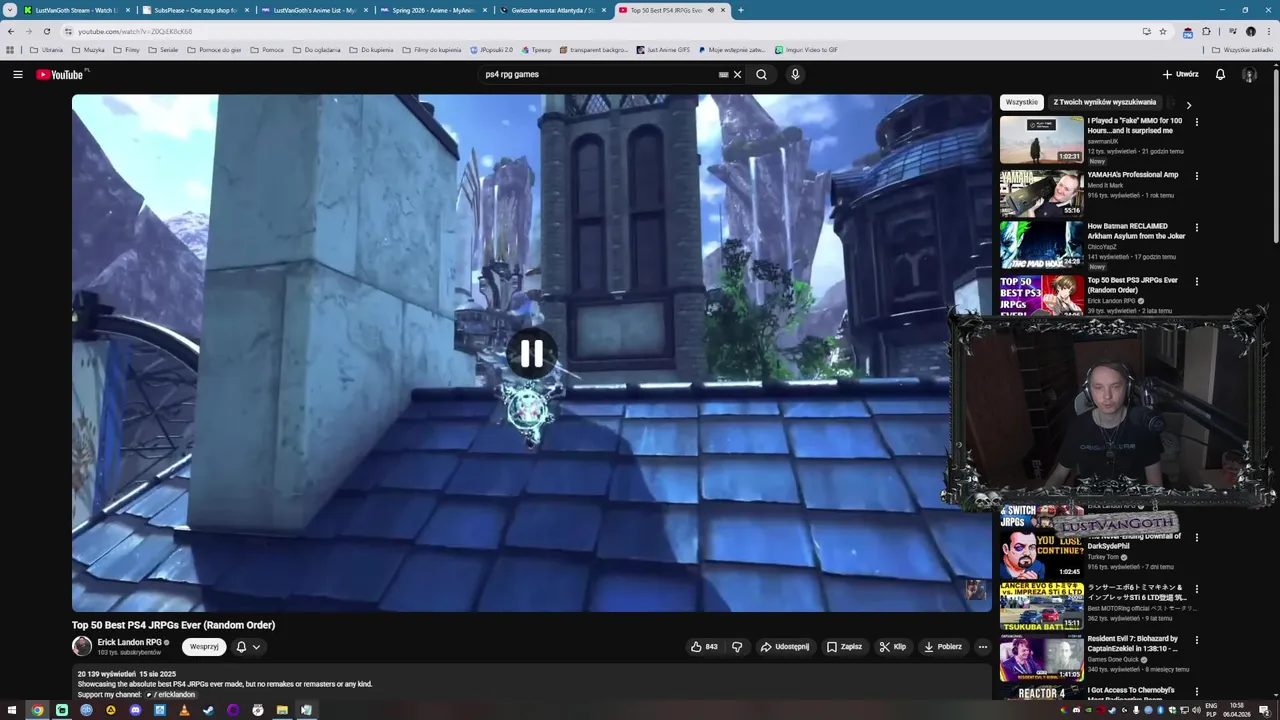
Task: Open Chrome from the taskbar
Action: 37,710
